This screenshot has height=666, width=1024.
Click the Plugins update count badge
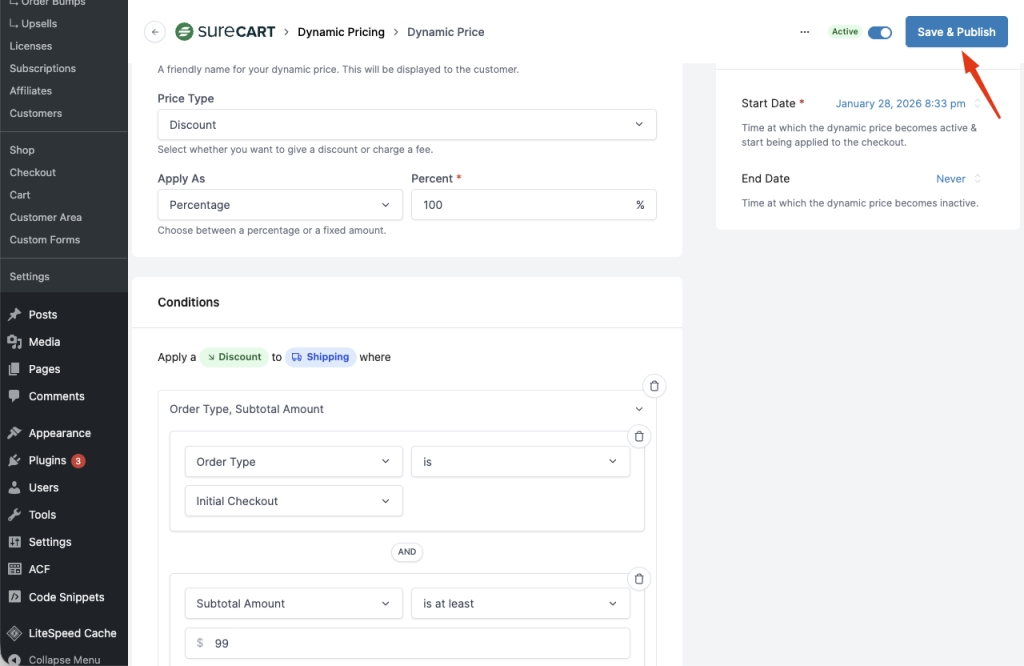click(x=78, y=461)
